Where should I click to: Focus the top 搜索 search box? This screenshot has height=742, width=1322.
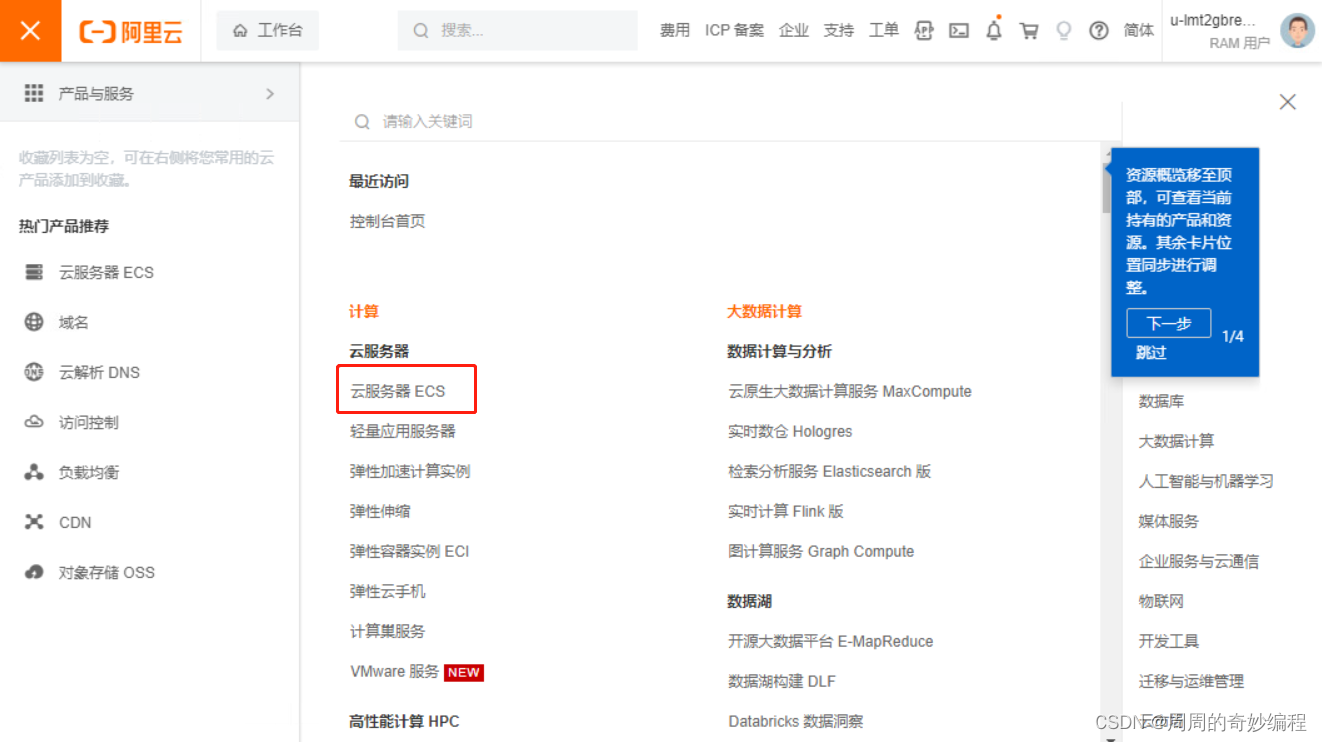[x=517, y=31]
